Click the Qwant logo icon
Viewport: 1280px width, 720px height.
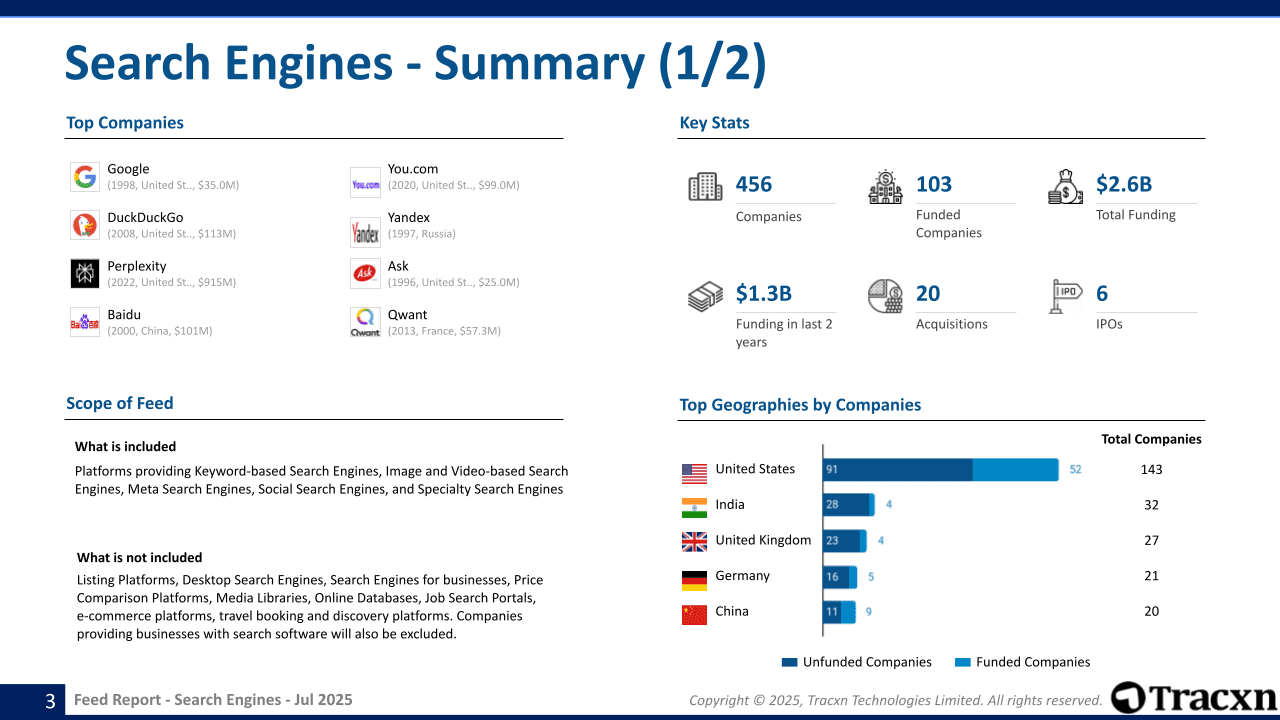click(x=365, y=322)
